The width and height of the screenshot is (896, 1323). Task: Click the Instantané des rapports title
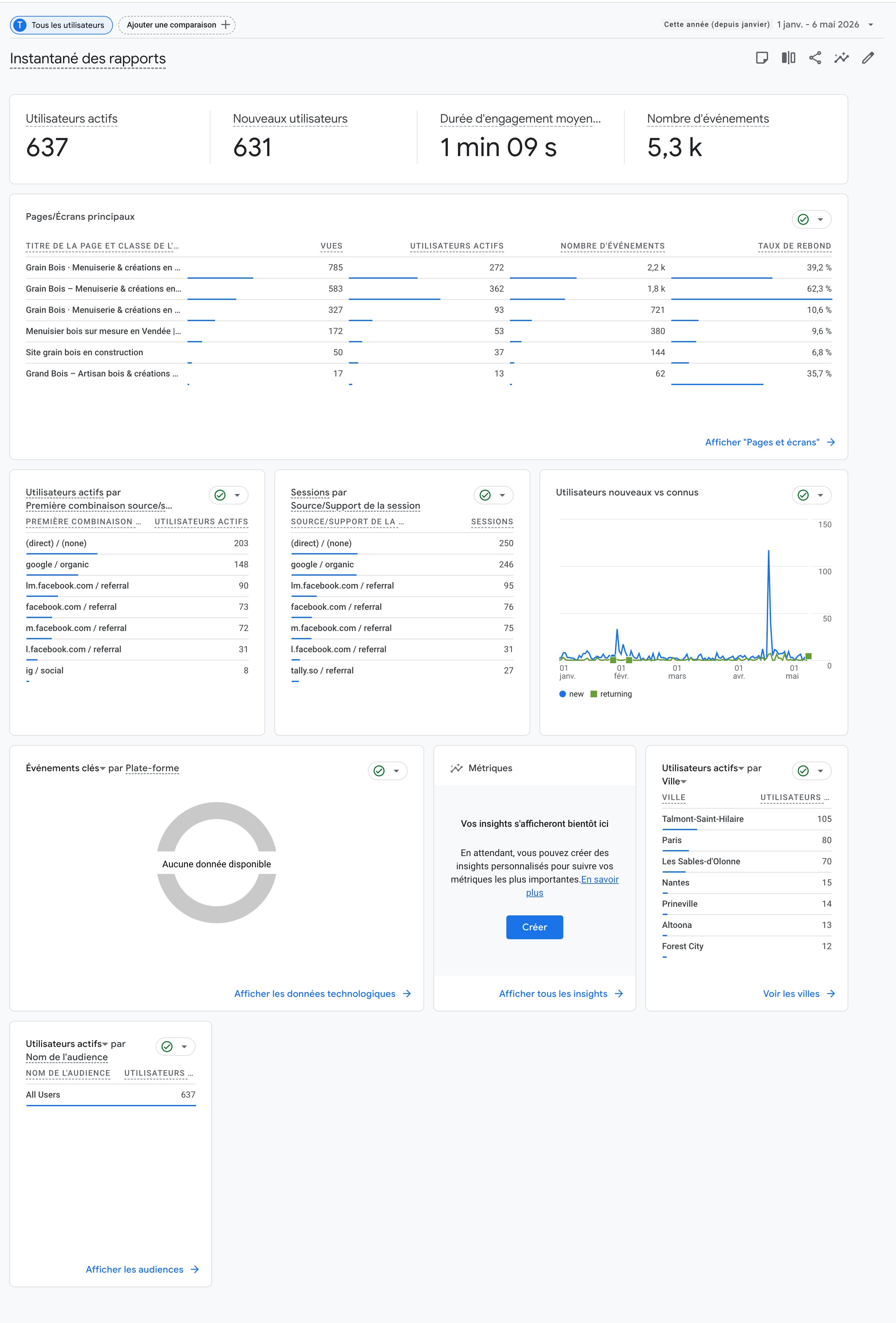pos(88,59)
